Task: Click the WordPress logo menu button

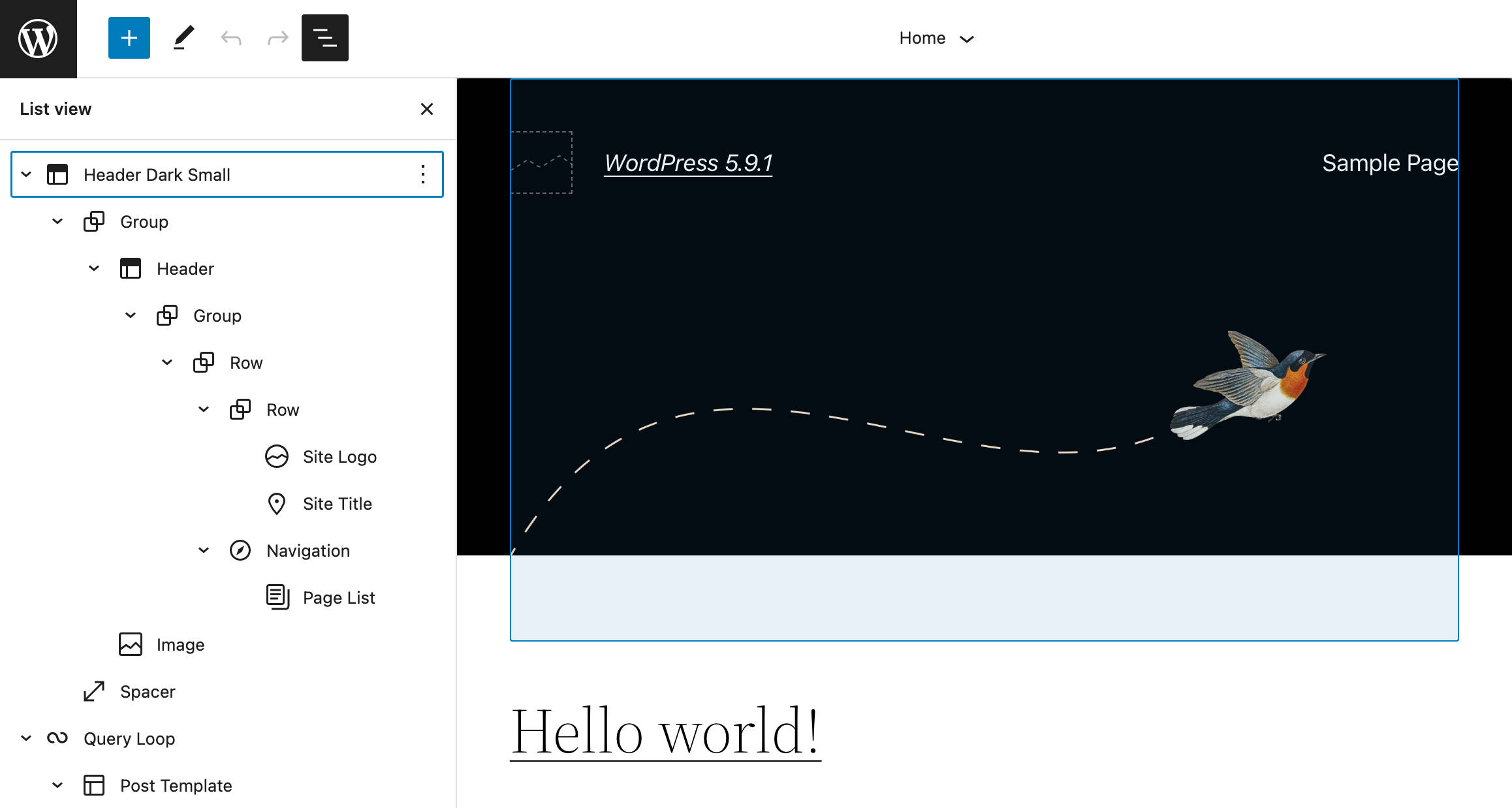Action: point(38,38)
